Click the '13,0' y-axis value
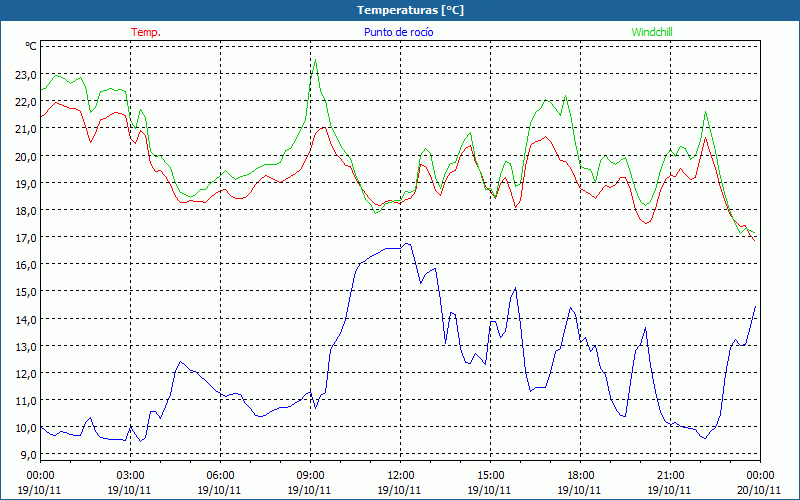This screenshot has height=500, width=800. coord(26,347)
